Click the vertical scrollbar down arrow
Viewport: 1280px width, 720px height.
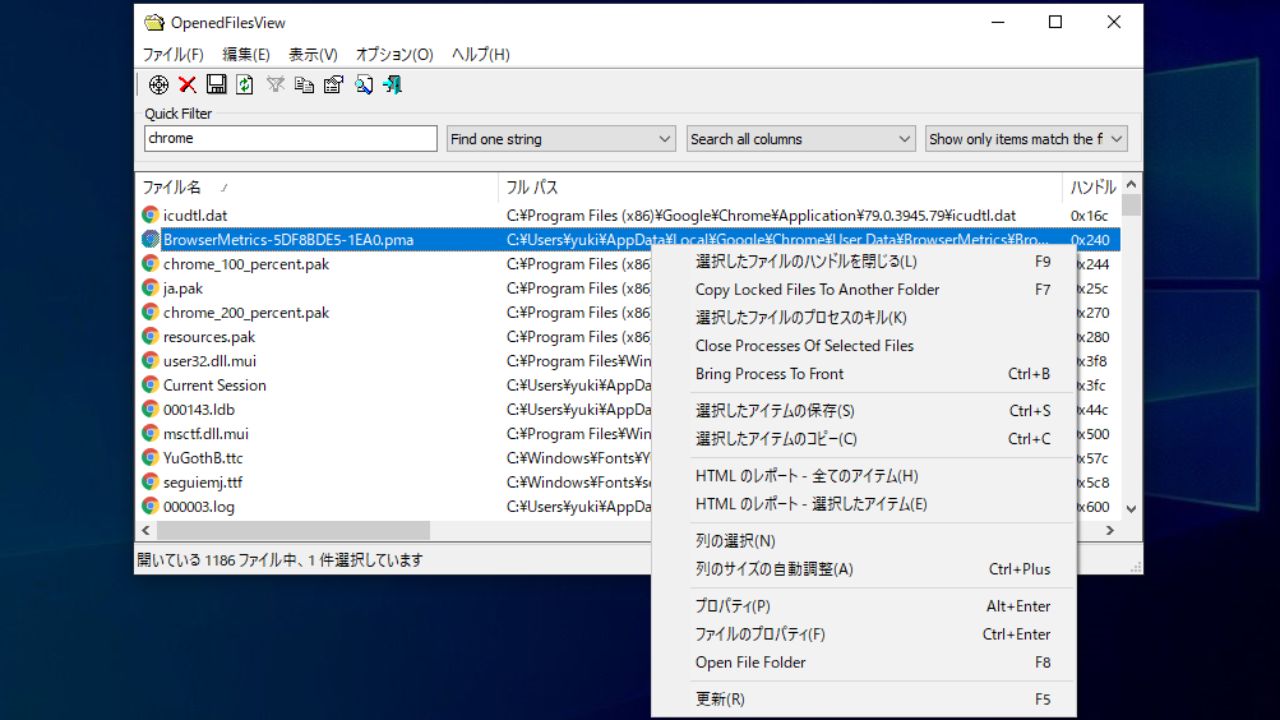pyautogui.click(x=1131, y=508)
